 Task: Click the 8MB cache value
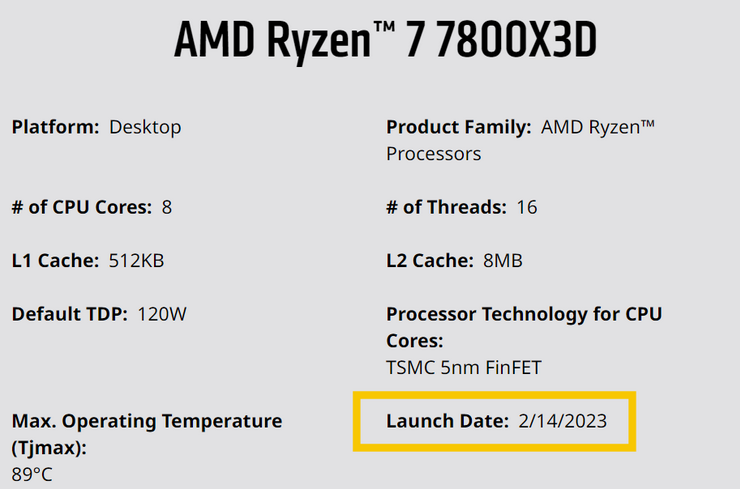tap(503, 261)
